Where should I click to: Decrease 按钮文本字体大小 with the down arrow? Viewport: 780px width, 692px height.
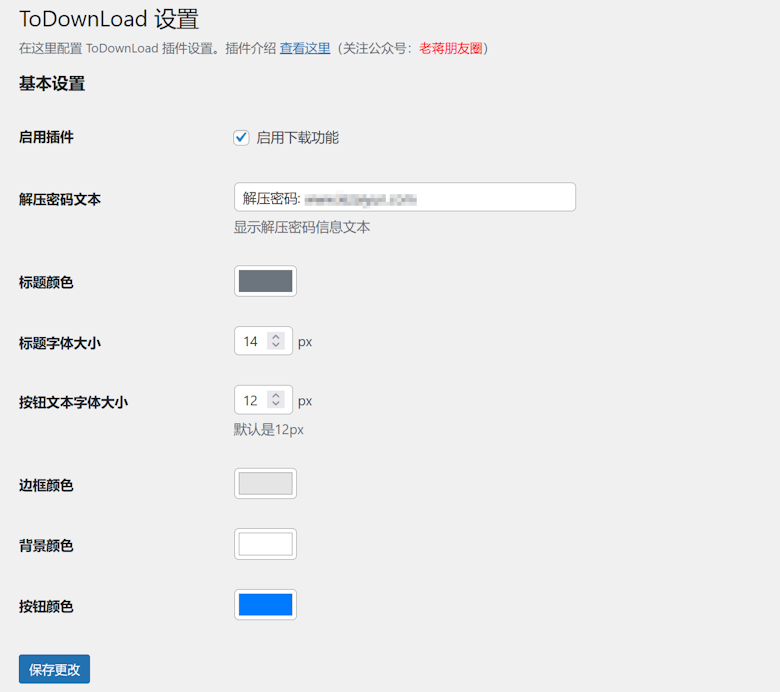click(276, 403)
